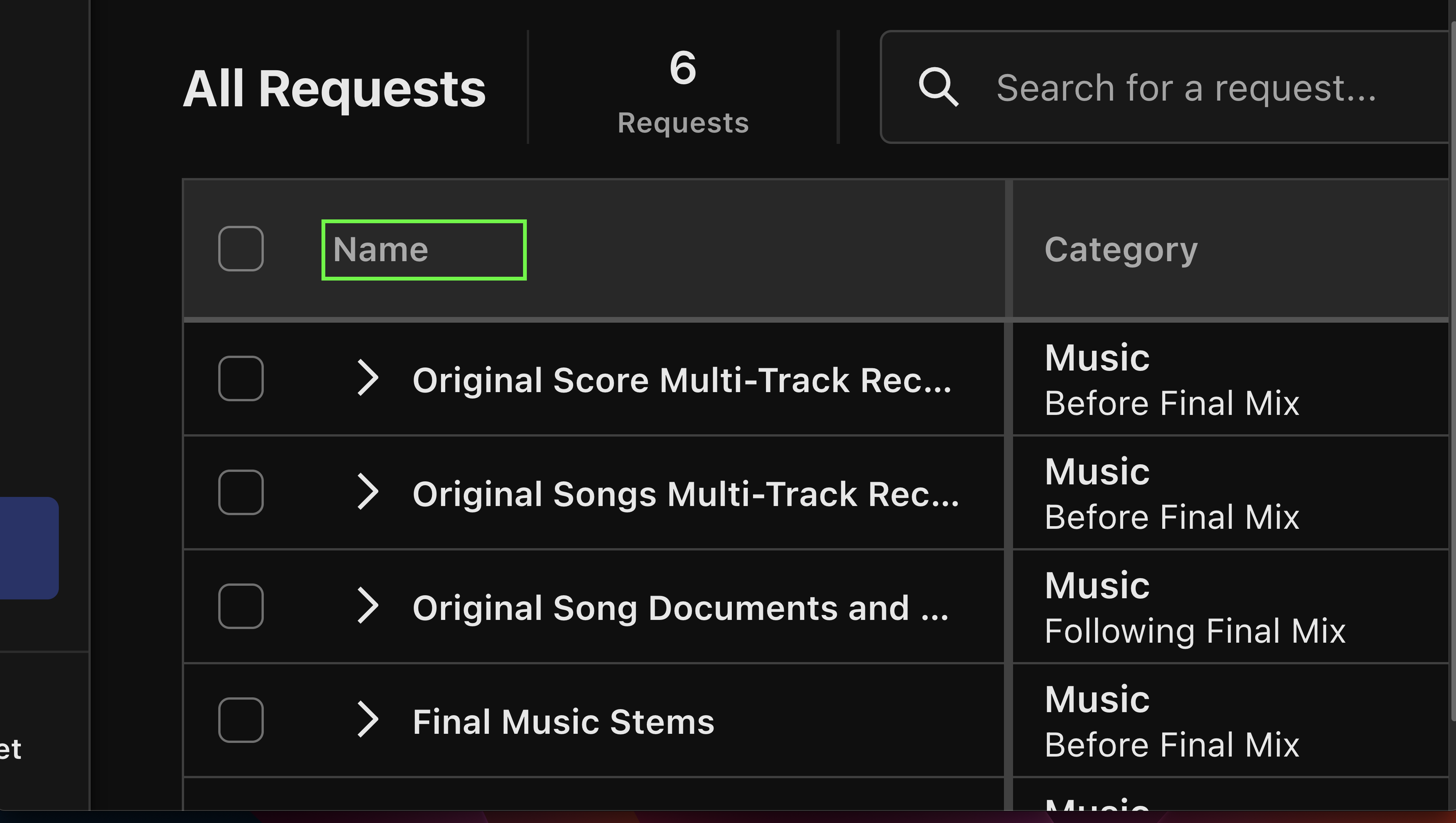Screen dimensions: 1456x823
Task: Sort by the Name column header
Action: click(x=381, y=249)
